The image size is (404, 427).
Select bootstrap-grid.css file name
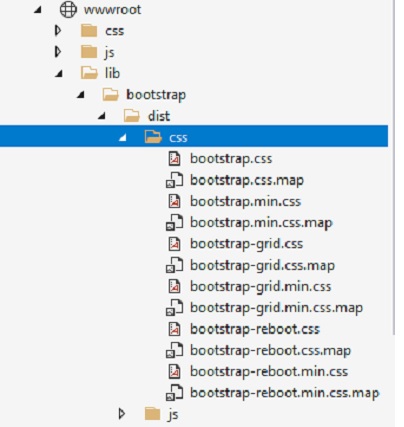[x=246, y=244]
